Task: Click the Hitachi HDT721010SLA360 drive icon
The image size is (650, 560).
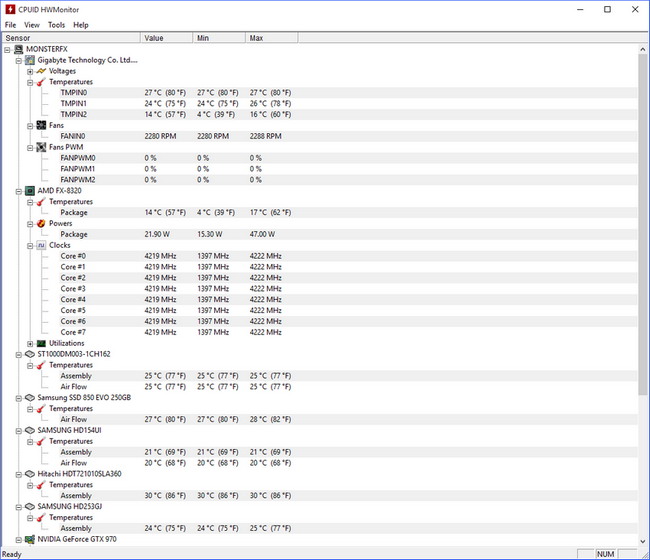Action: [x=30, y=474]
